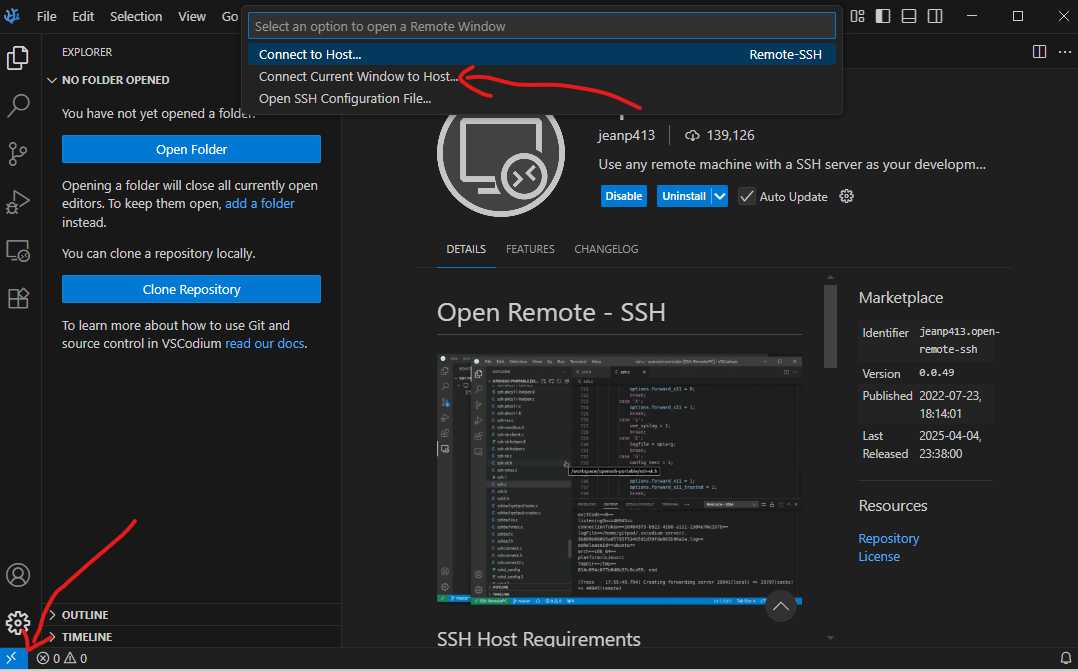Open the Explorer view in activity bar
The image size is (1078, 671).
click(18, 58)
